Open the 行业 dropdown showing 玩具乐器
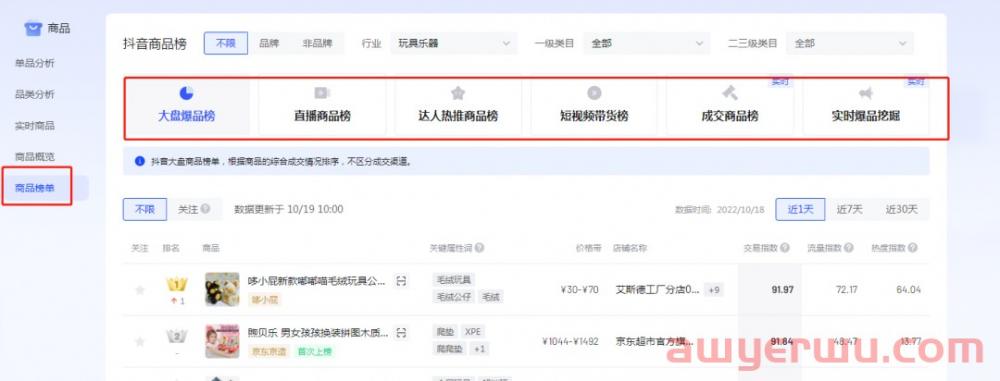 tap(453, 43)
